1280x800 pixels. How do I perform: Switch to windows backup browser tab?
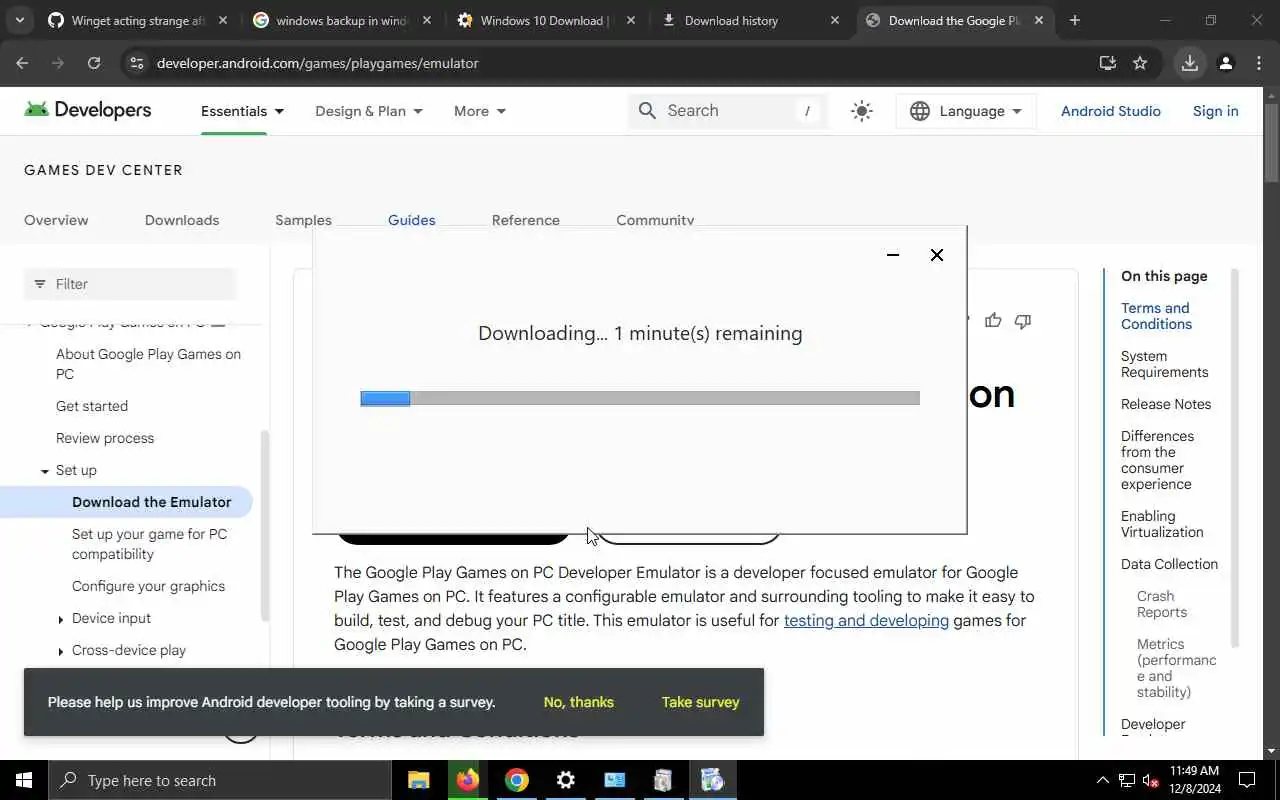tap(342, 20)
